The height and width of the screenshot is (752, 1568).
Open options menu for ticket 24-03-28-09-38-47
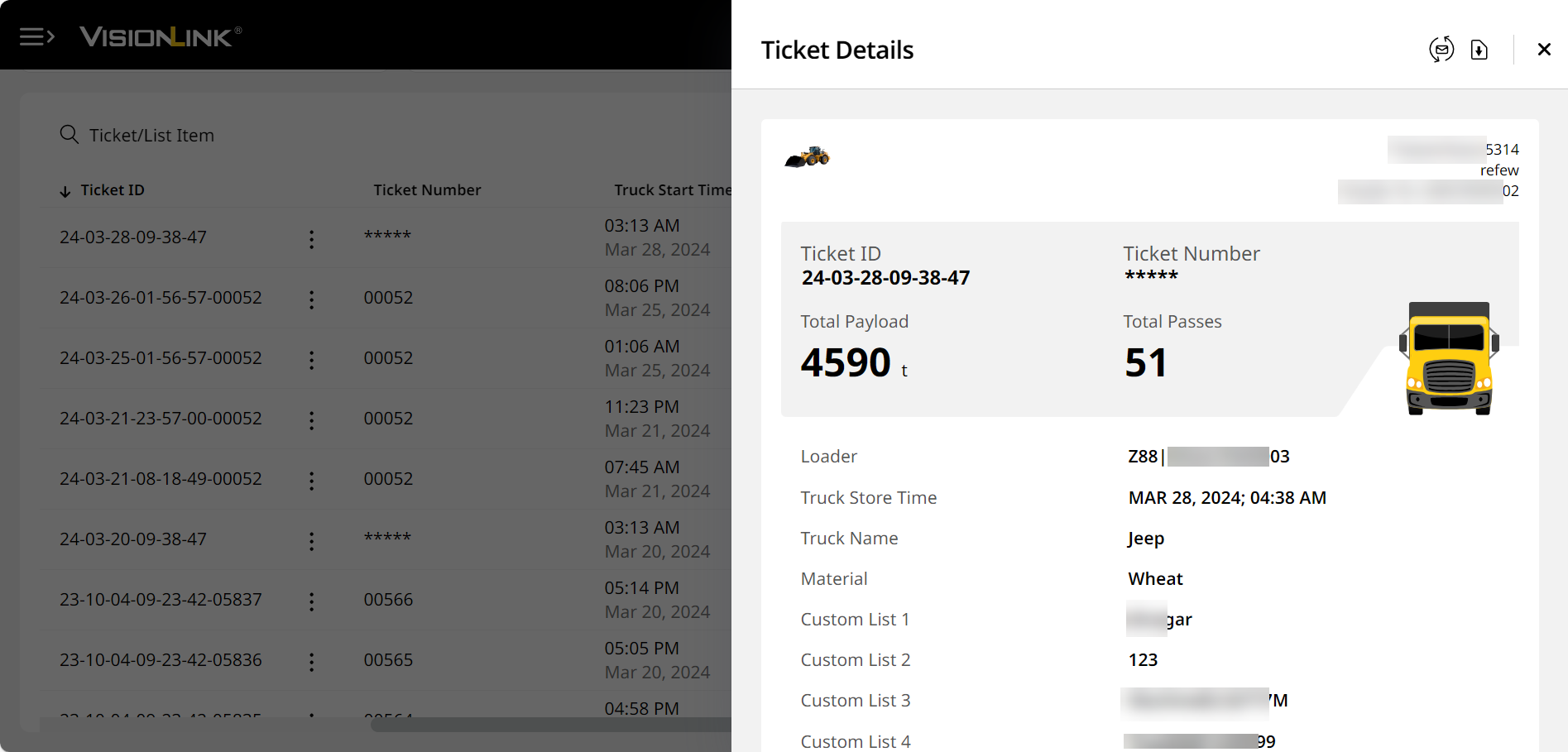click(x=312, y=239)
